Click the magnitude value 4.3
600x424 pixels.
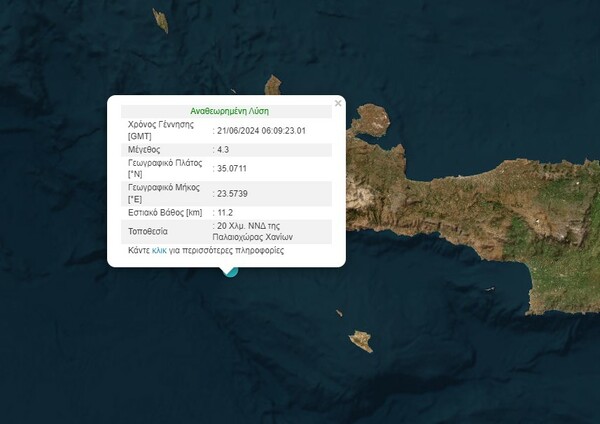pos(225,149)
